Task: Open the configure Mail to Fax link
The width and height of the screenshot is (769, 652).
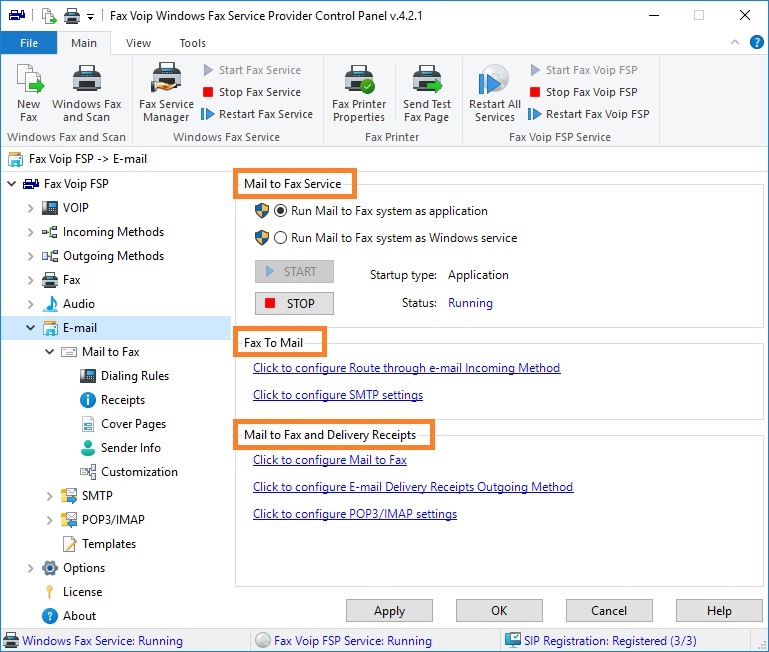Action: click(x=330, y=460)
